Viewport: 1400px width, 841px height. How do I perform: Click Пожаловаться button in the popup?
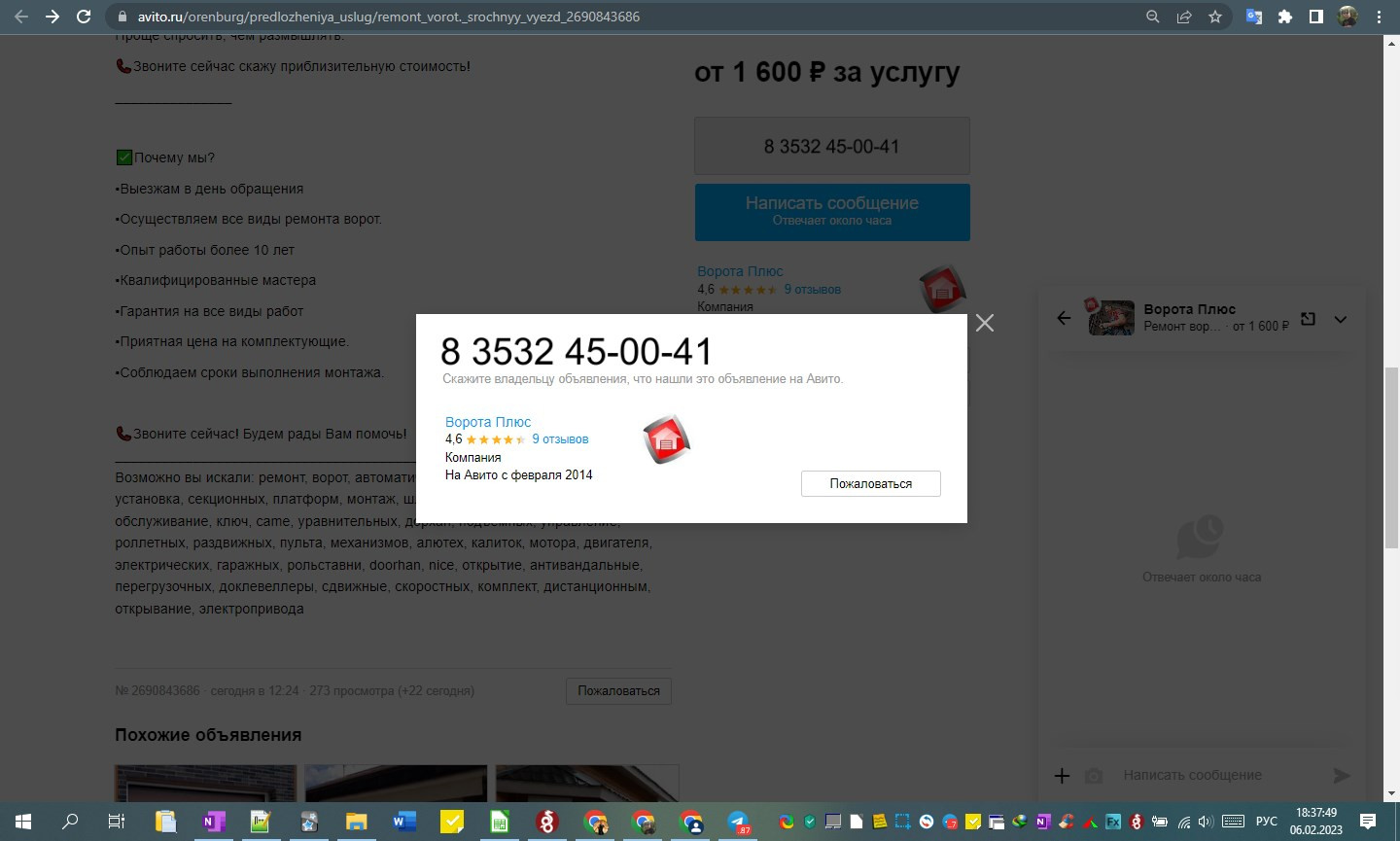coord(871,483)
